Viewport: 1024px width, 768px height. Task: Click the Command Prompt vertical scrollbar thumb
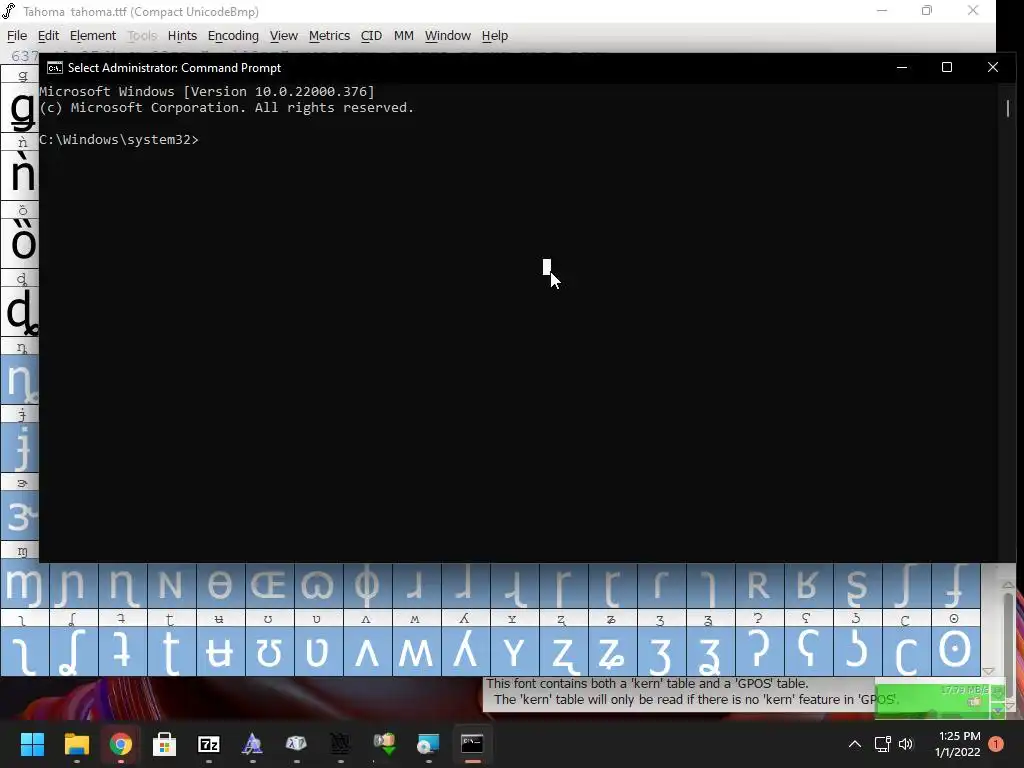pos(1008,108)
